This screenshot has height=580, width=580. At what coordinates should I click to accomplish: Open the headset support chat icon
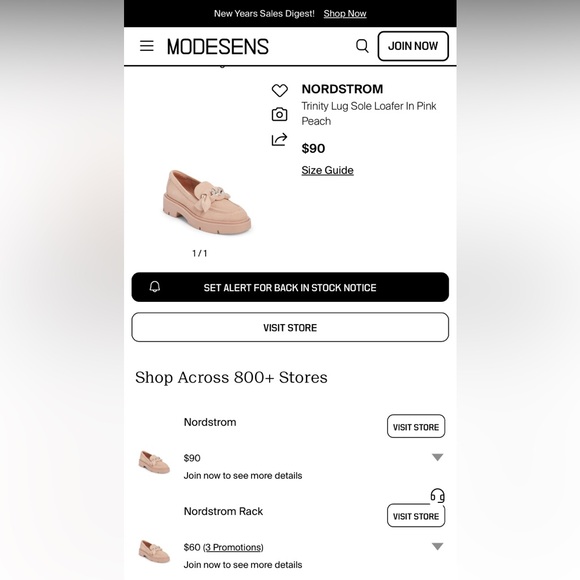tap(437, 495)
